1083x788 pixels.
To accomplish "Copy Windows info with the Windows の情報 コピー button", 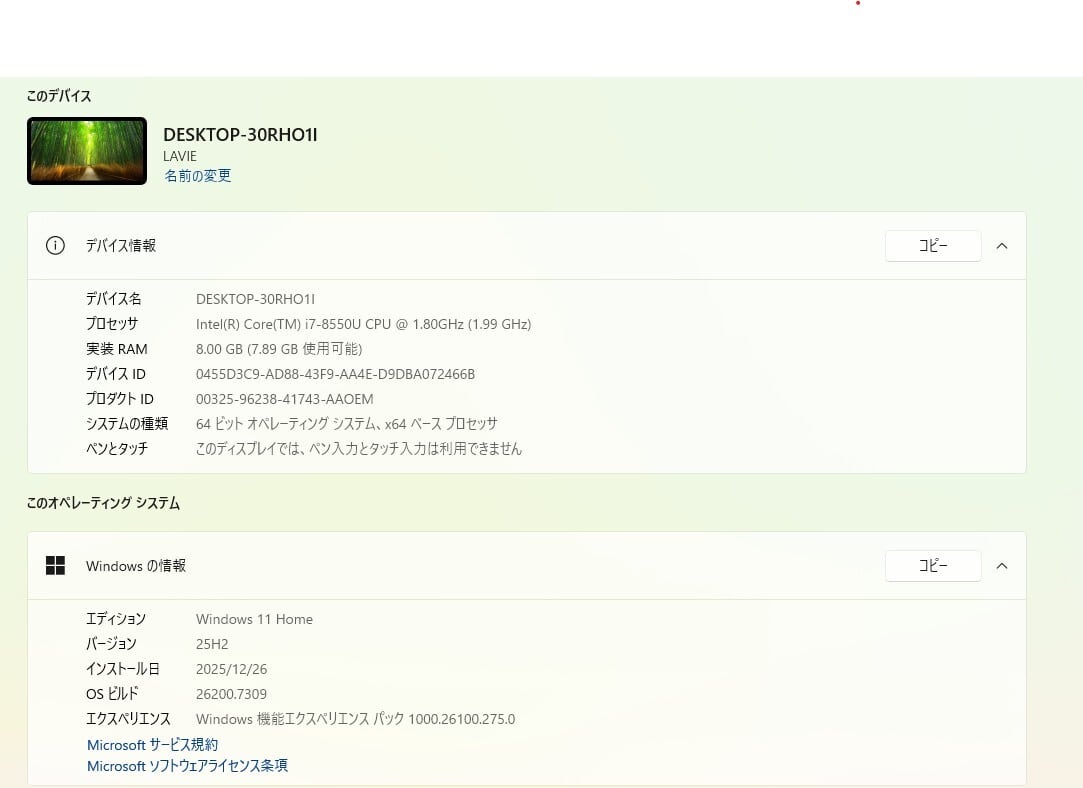I will [933, 566].
